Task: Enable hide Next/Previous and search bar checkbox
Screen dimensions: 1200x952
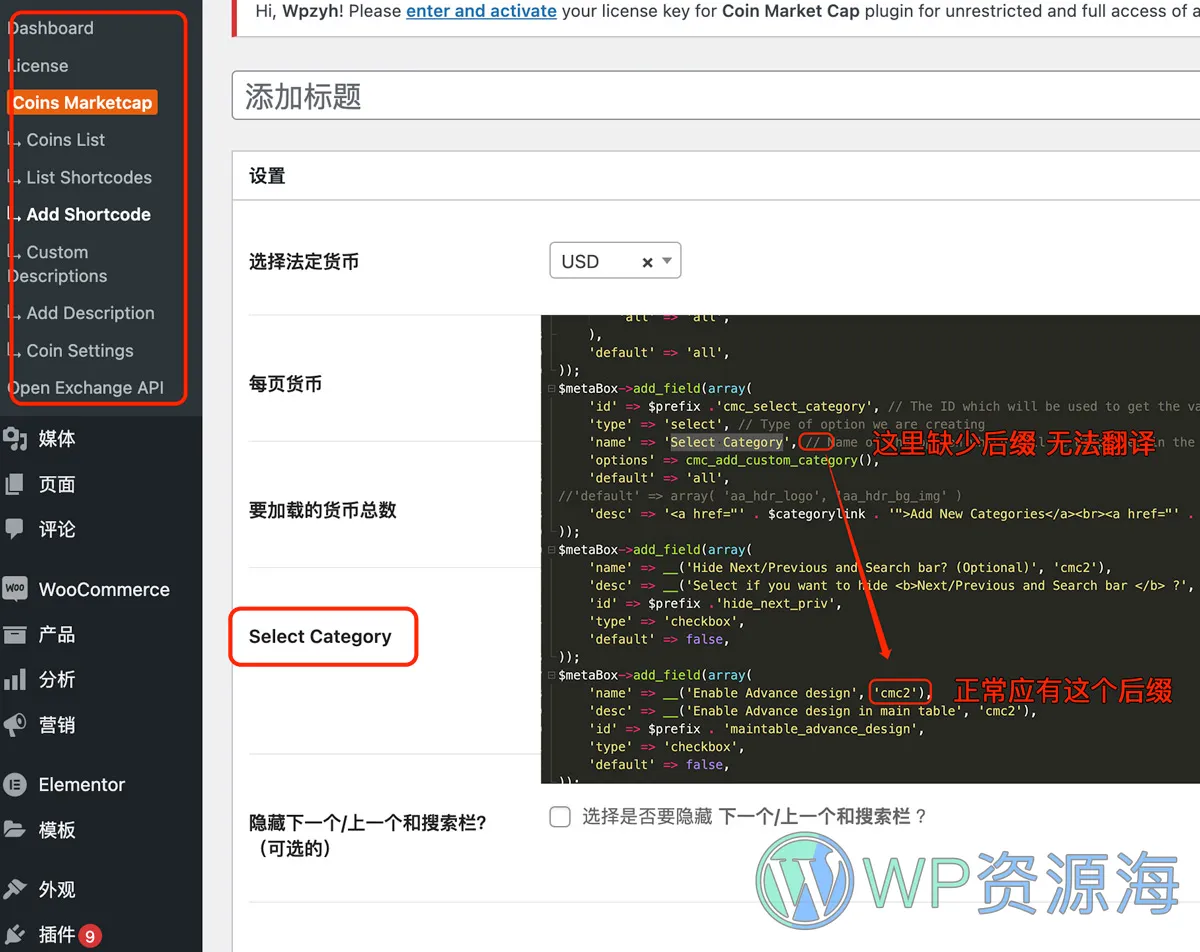Action: tap(560, 817)
